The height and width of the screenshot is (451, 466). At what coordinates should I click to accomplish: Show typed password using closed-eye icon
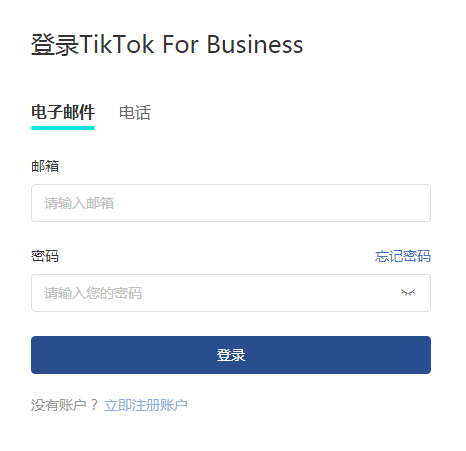point(408,293)
